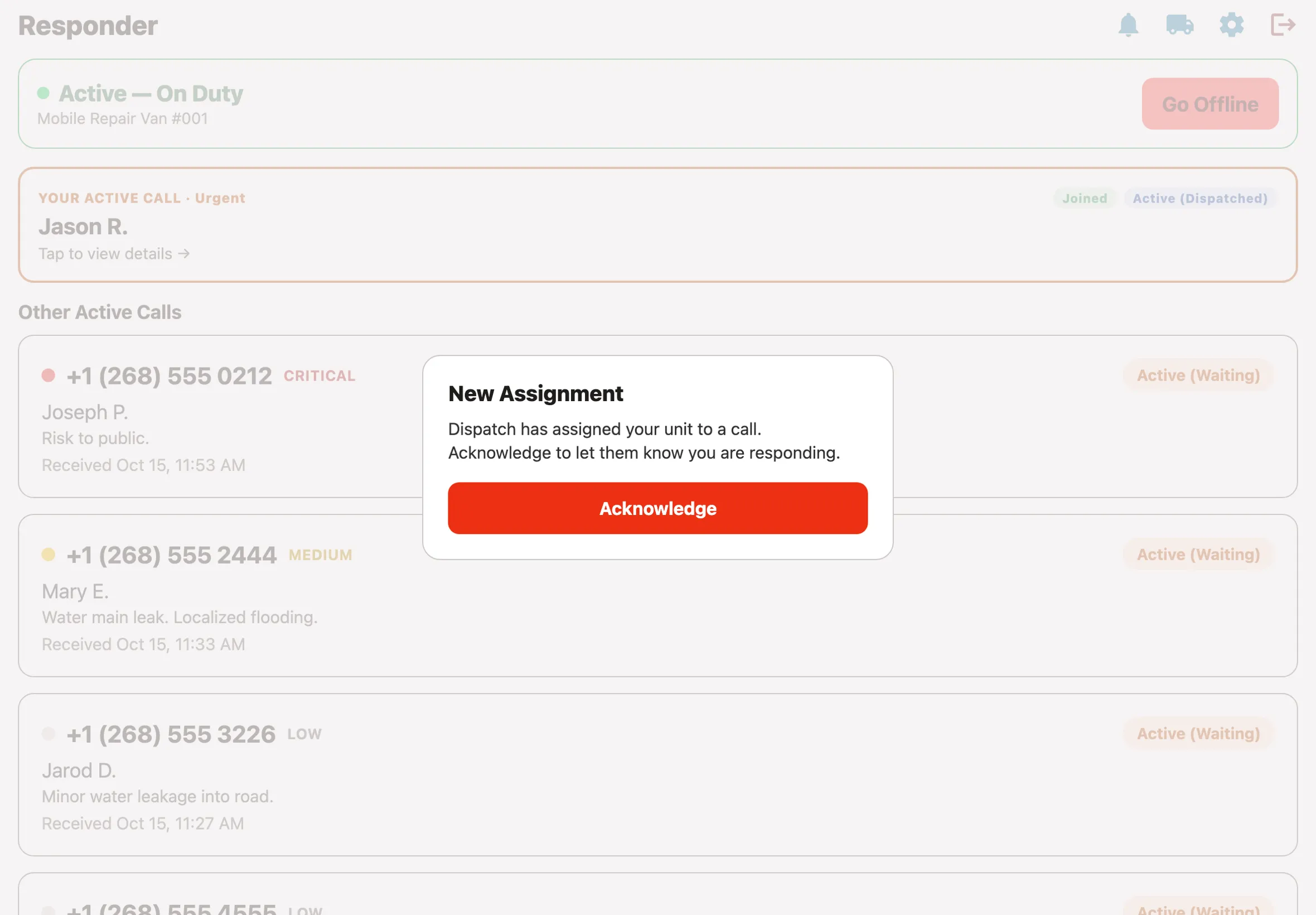Click 'Received Oct 15, 11:27 AM' timestamp
1316x915 pixels.
click(x=143, y=824)
